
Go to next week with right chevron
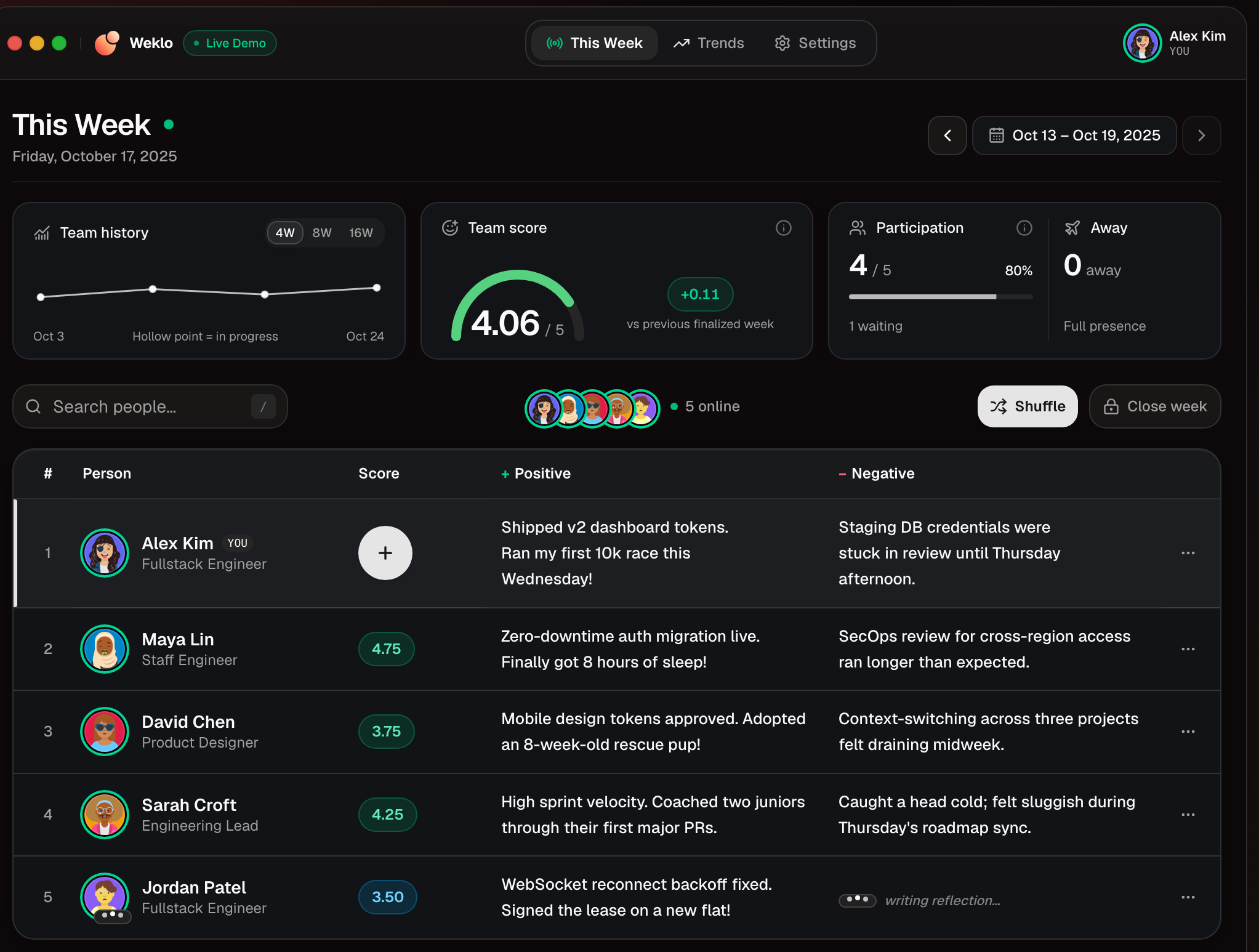pos(1201,135)
